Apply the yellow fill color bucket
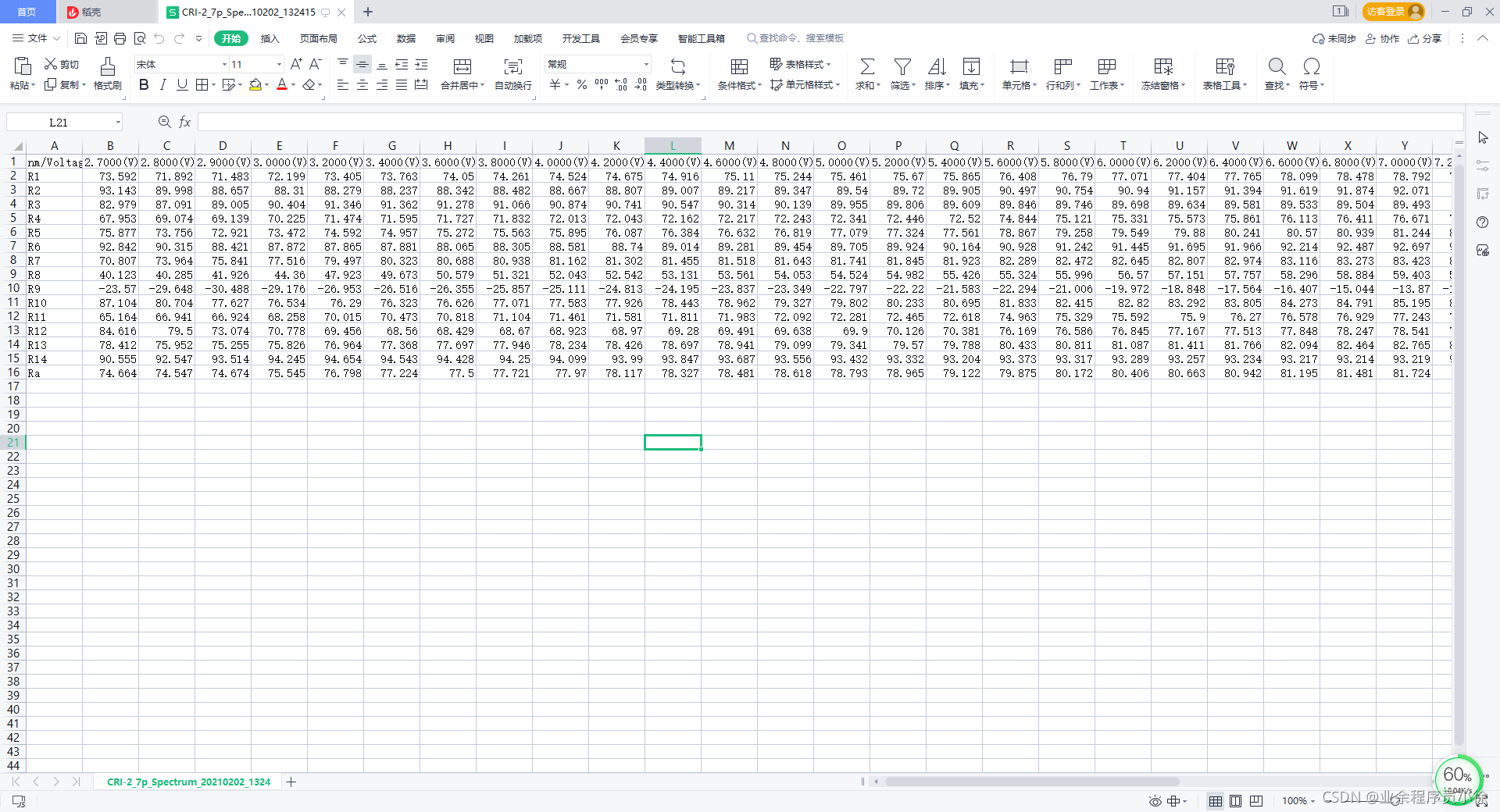 (255, 84)
